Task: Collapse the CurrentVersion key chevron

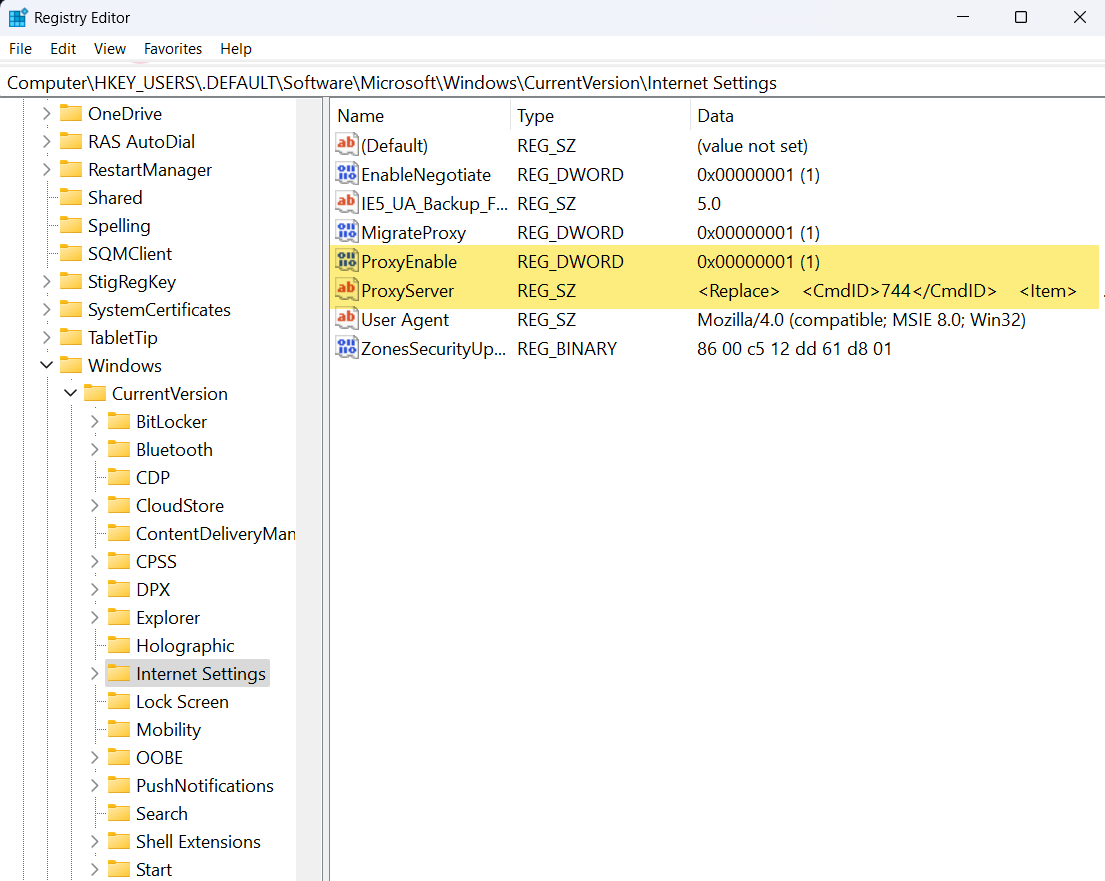Action: 71,394
